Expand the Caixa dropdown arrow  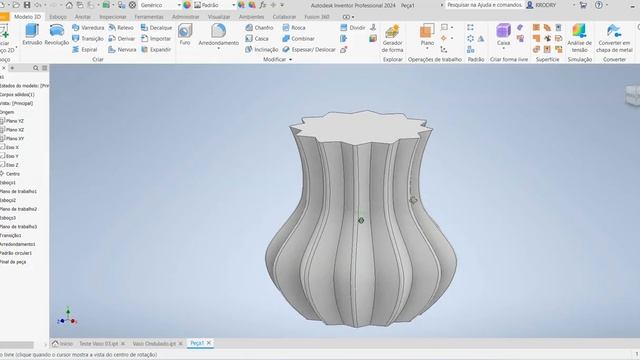click(503, 49)
